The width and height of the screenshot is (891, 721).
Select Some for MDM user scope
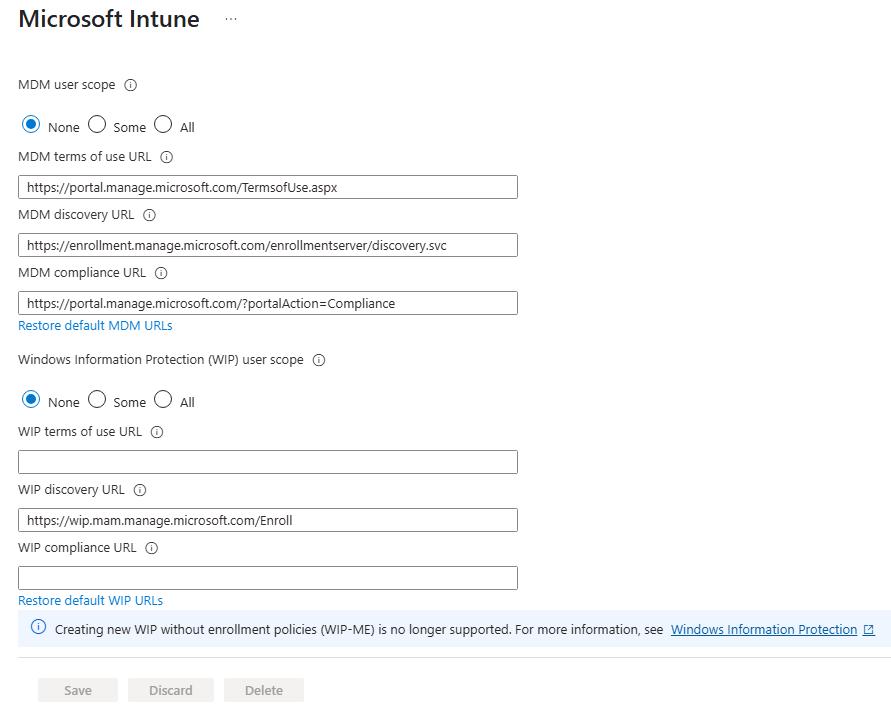pos(97,124)
